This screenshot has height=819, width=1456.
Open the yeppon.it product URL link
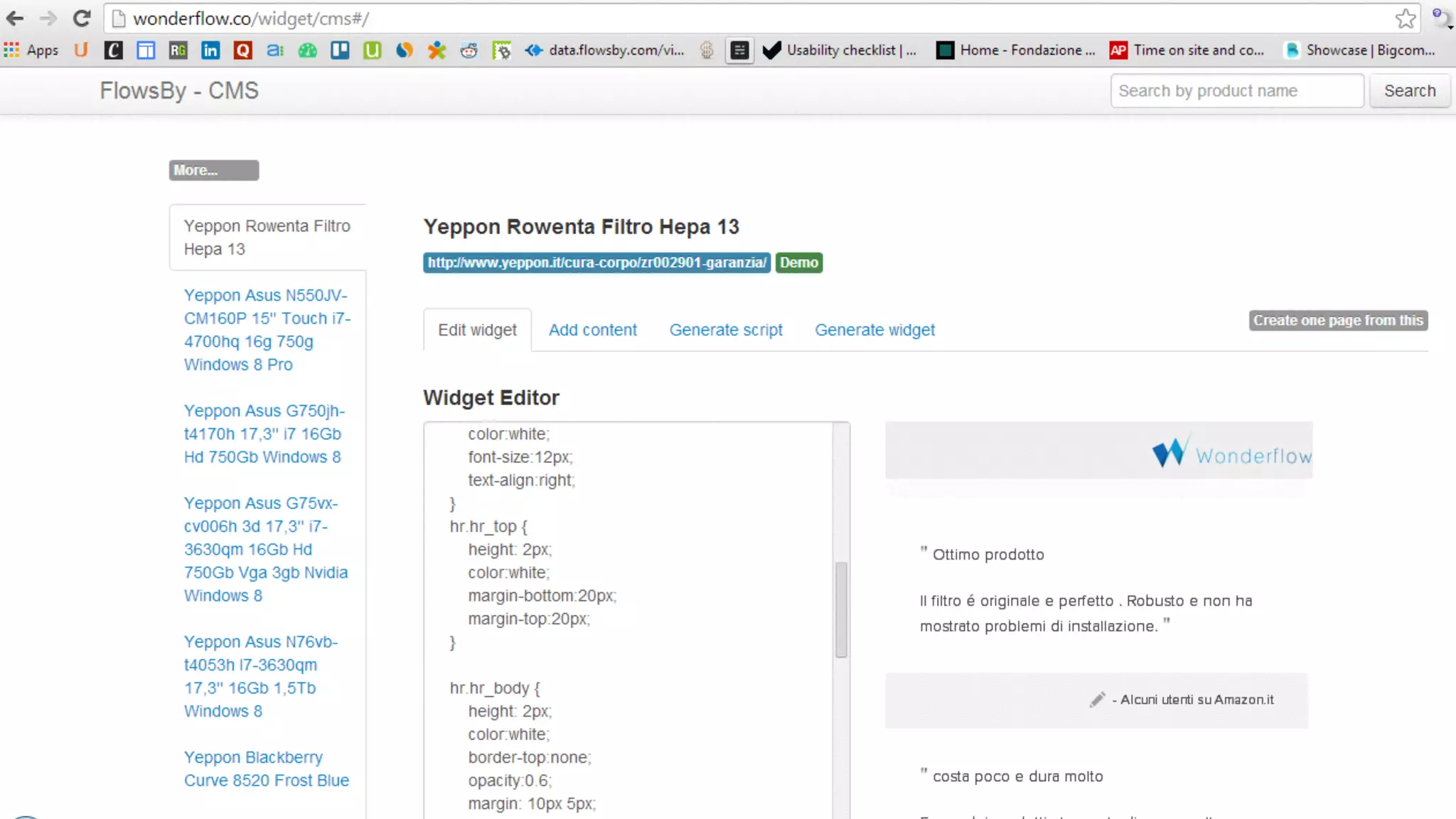596,263
